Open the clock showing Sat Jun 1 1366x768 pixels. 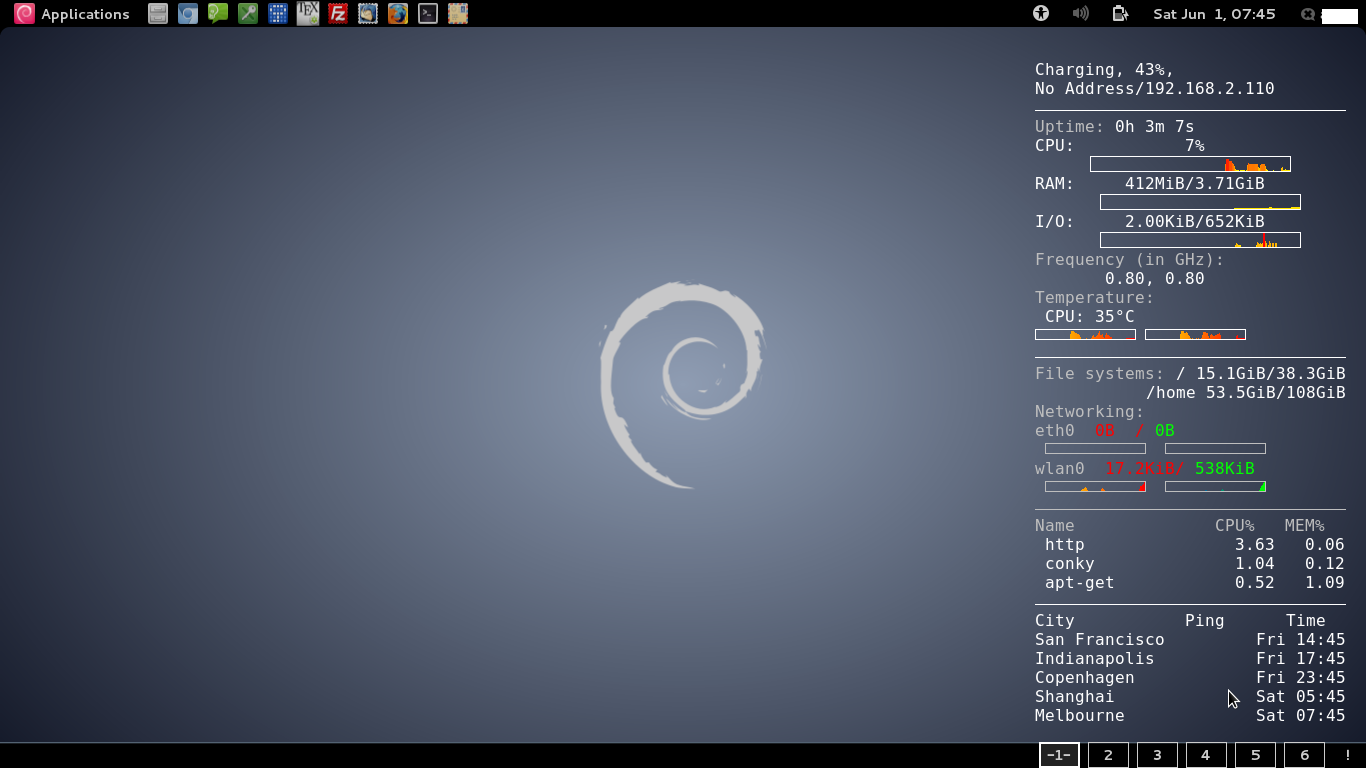tap(1213, 13)
